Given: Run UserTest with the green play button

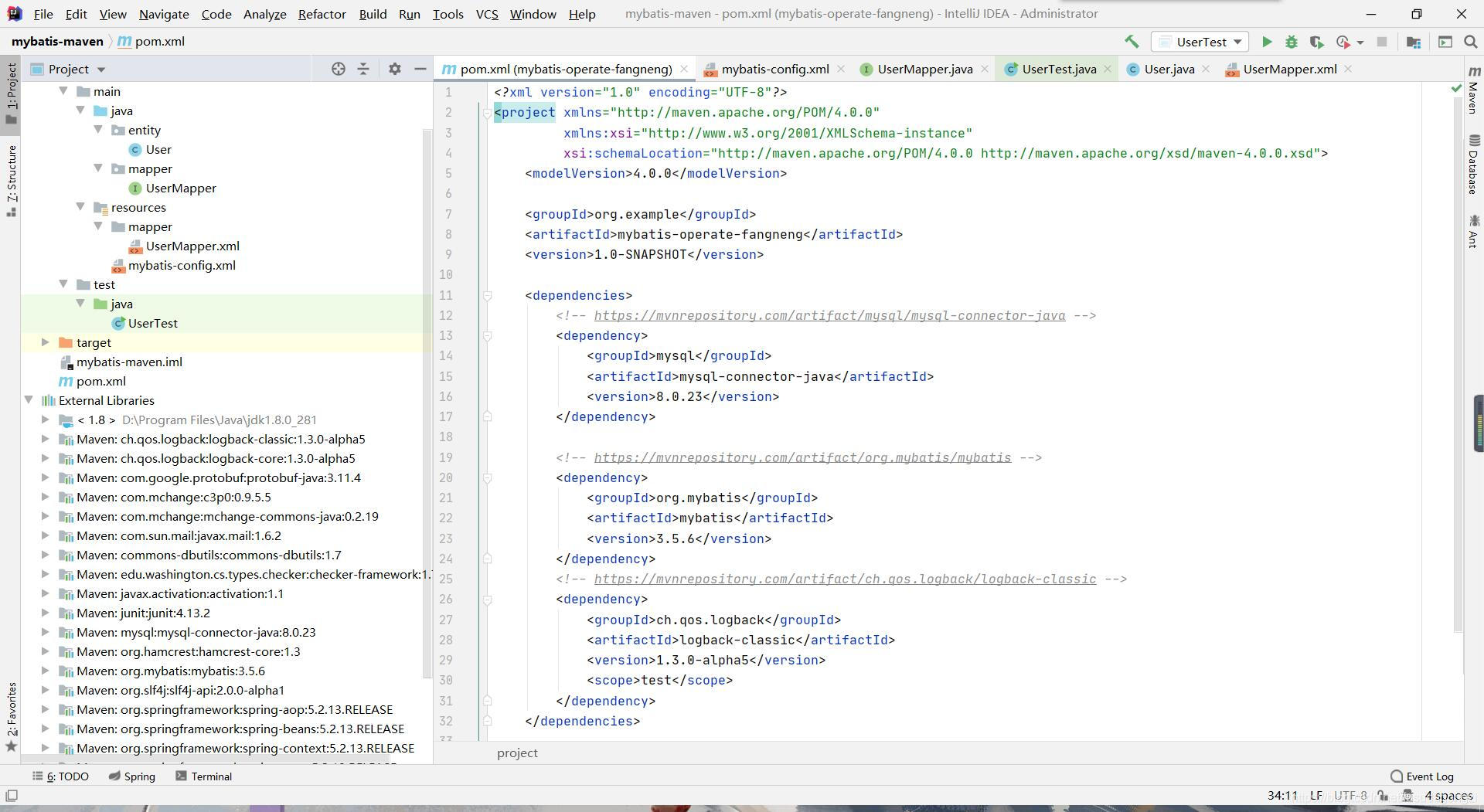Looking at the screenshot, I should tap(1267, 42).
